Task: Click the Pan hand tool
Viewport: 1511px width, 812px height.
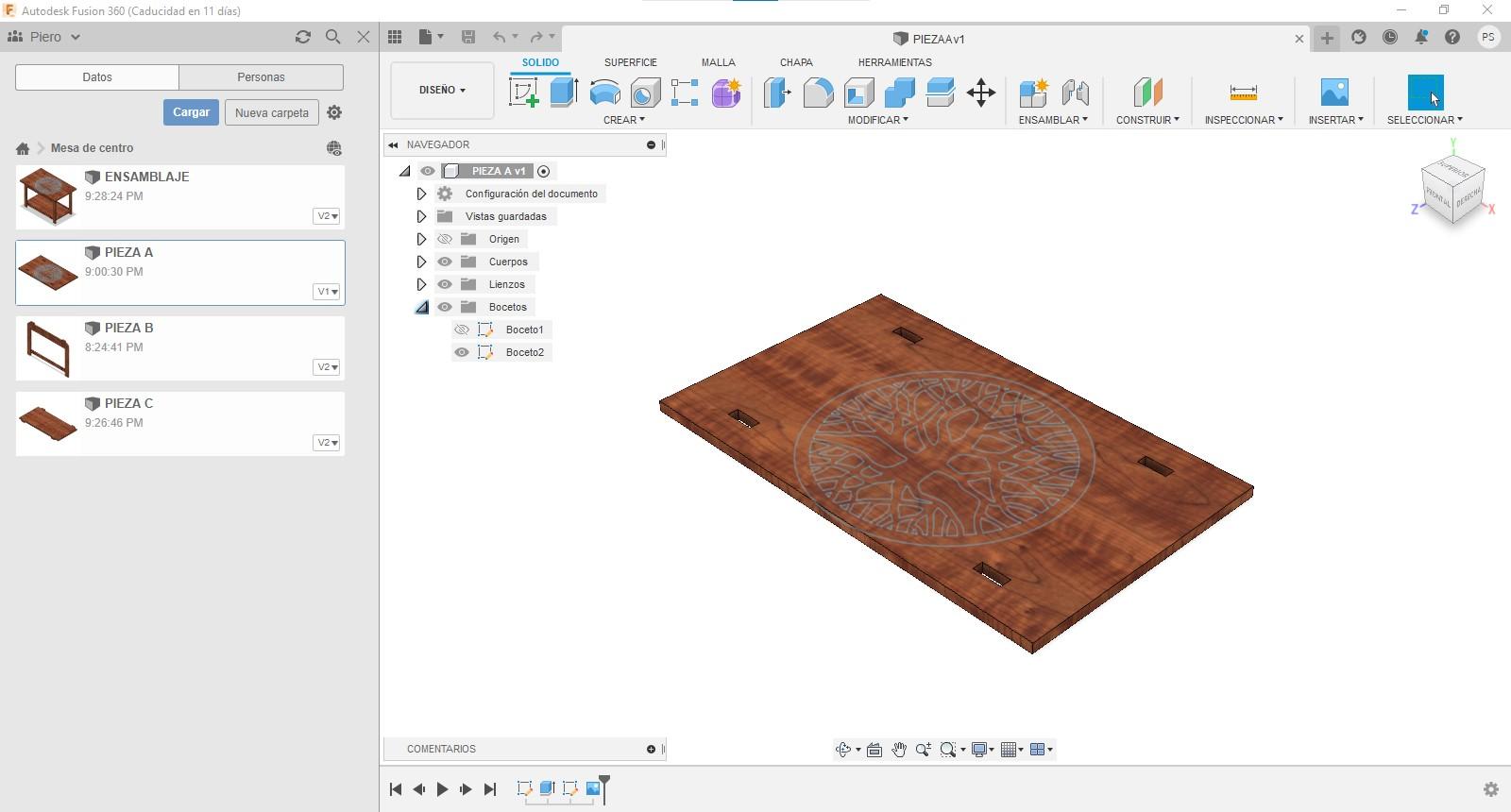Action: 899,750
